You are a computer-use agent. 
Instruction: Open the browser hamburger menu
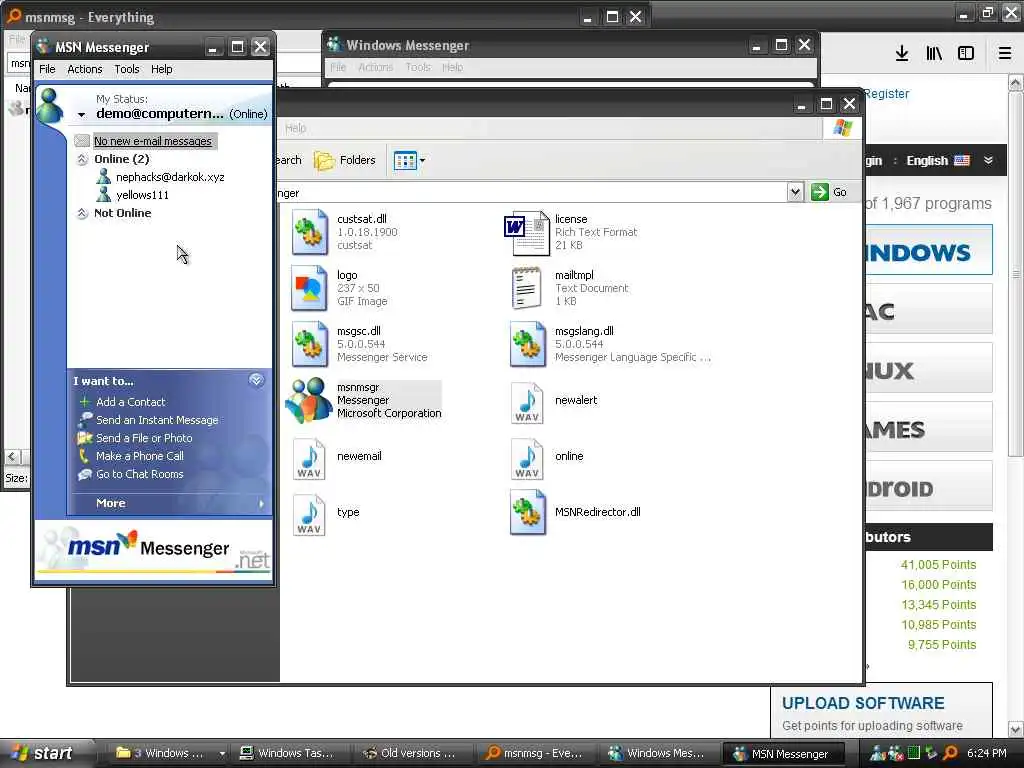[1005, 53]
